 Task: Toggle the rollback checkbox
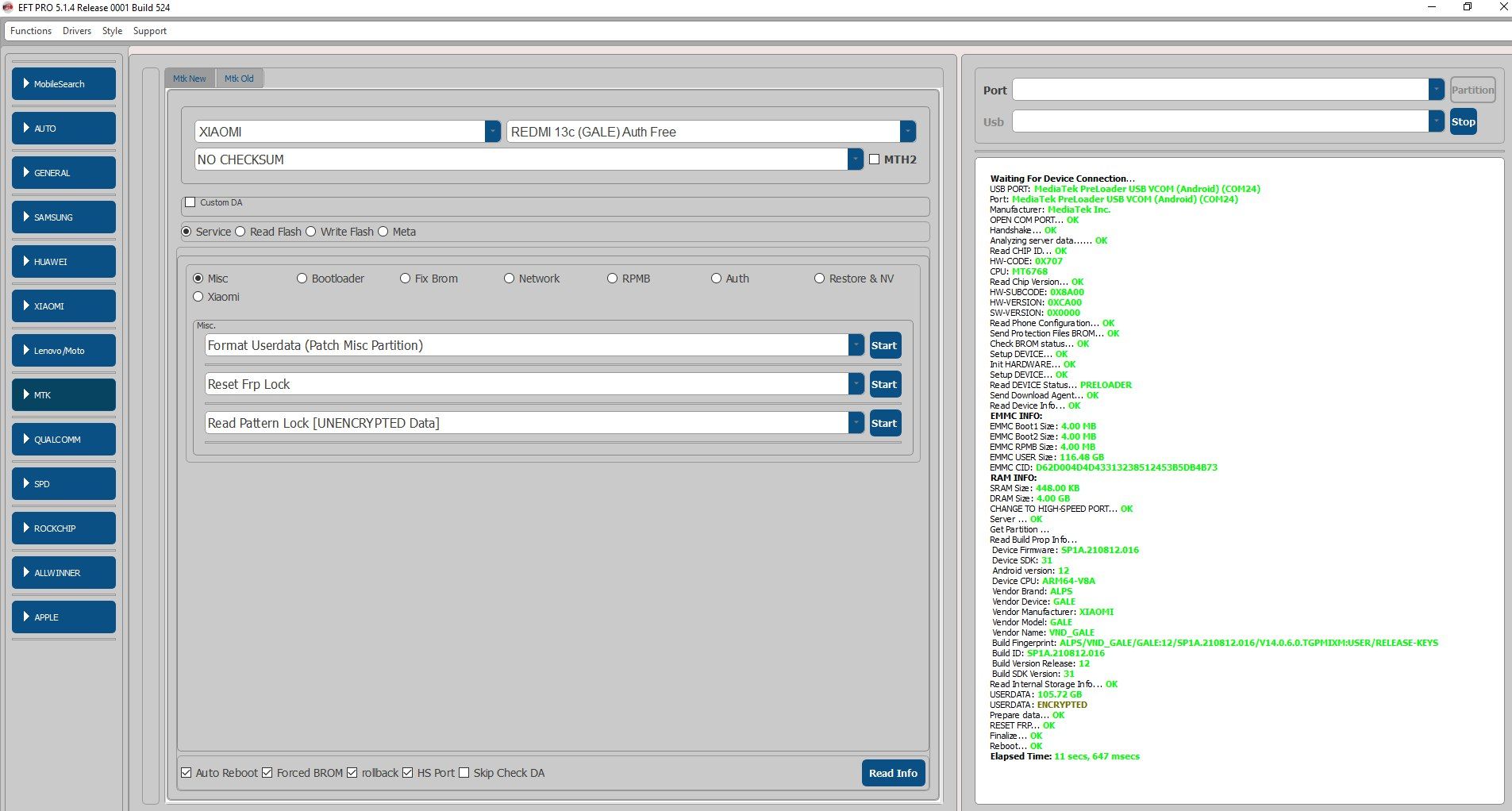click(352, 773)
